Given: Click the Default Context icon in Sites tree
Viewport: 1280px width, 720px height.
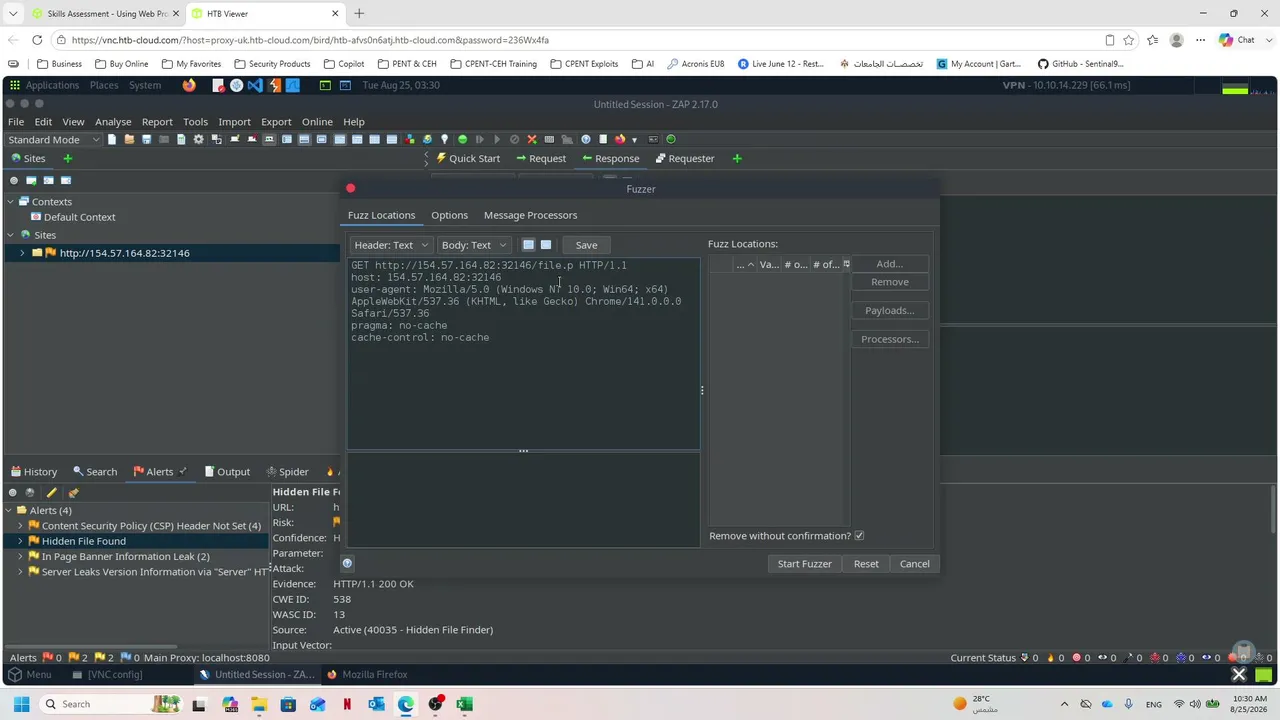Looking at the screenshot, I should pyautogui.click(x=36, y=217).
